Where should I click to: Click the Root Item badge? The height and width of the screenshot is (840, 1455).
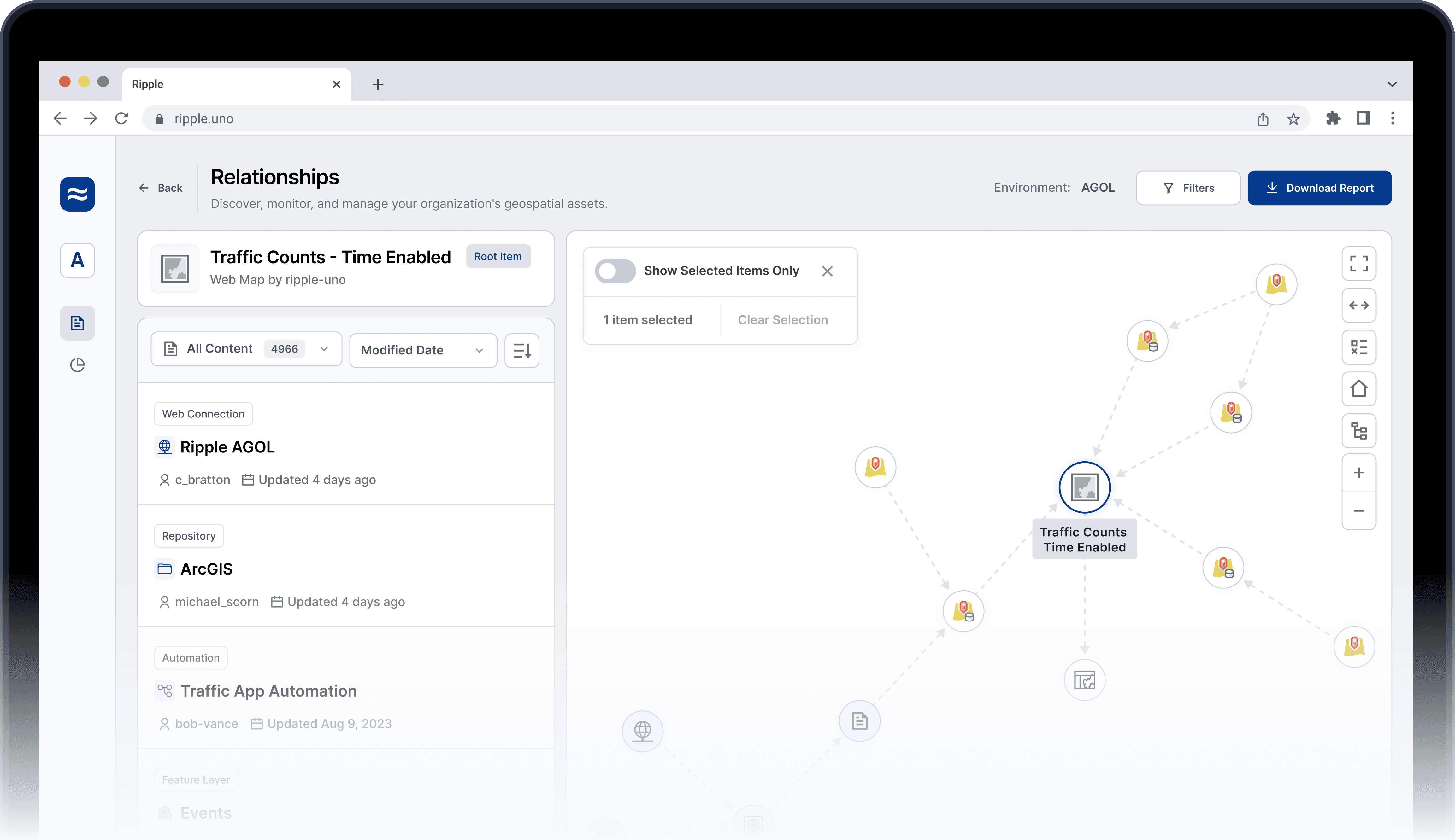498,257
